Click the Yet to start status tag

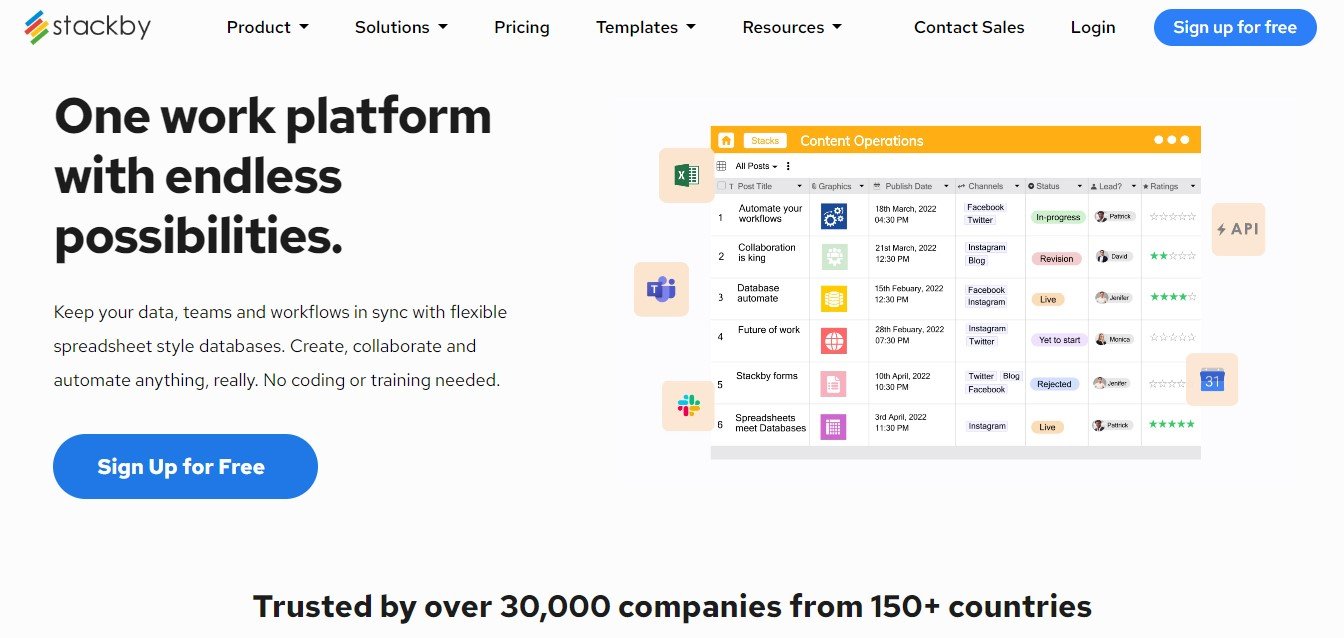tap(1059, 340)
